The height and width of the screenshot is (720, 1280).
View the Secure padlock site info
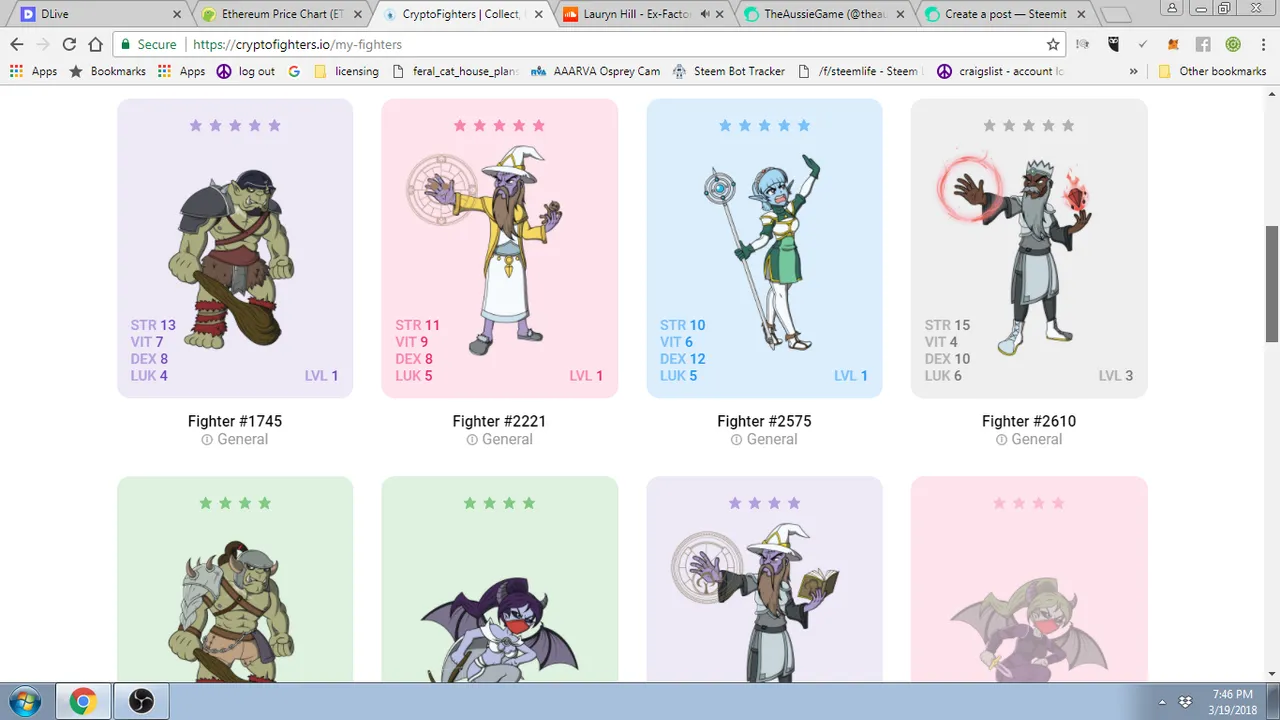point(148,45)
